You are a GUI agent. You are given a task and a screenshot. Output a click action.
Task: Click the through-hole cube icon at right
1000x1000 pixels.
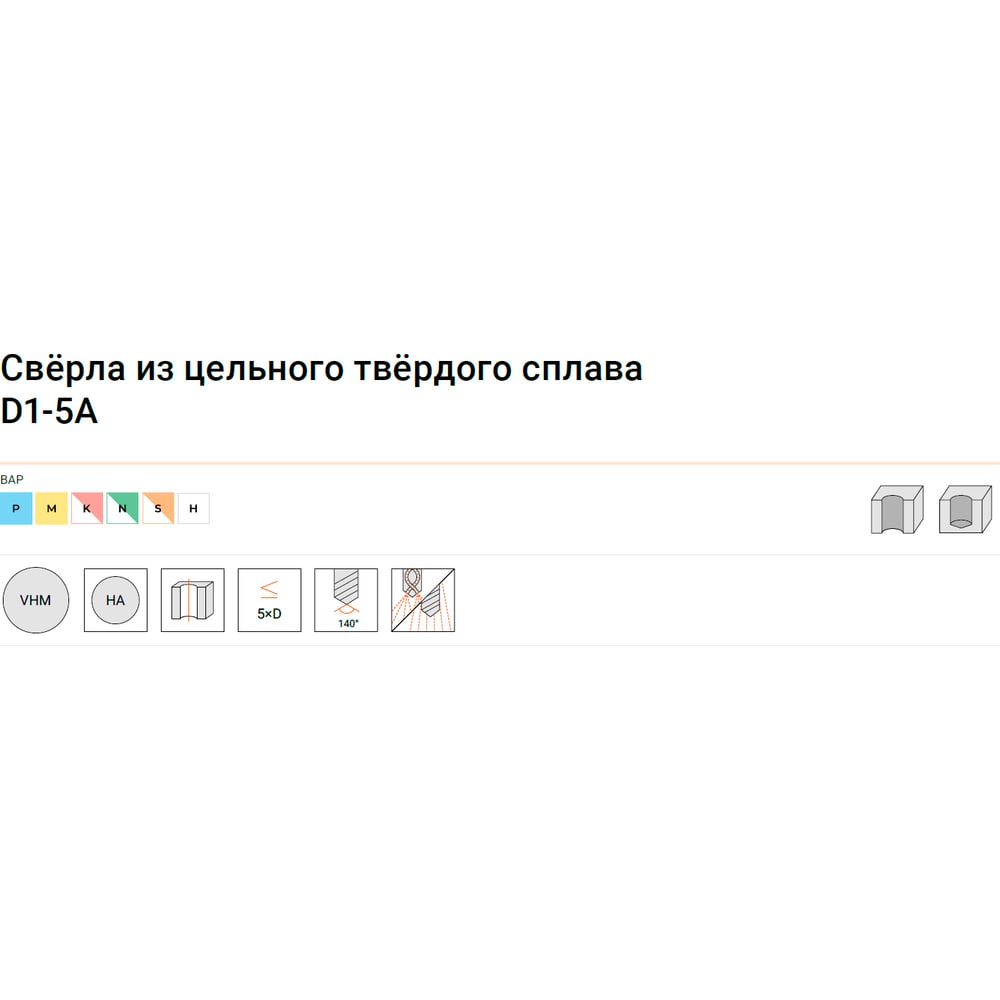click(897, 509)
